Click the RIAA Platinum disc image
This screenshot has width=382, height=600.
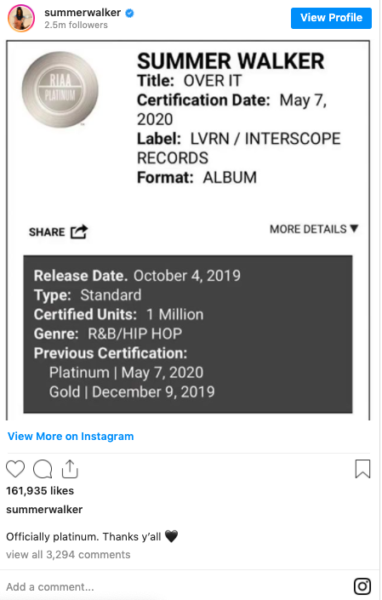tap(60, 89)
